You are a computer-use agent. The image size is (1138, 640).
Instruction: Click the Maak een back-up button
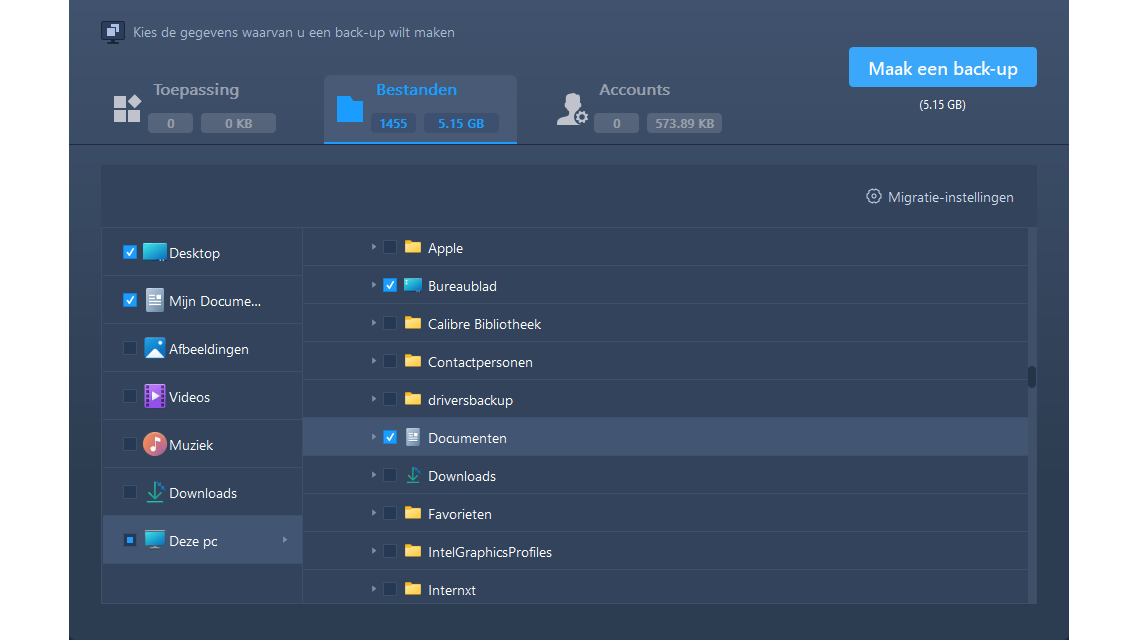[943, 67]
